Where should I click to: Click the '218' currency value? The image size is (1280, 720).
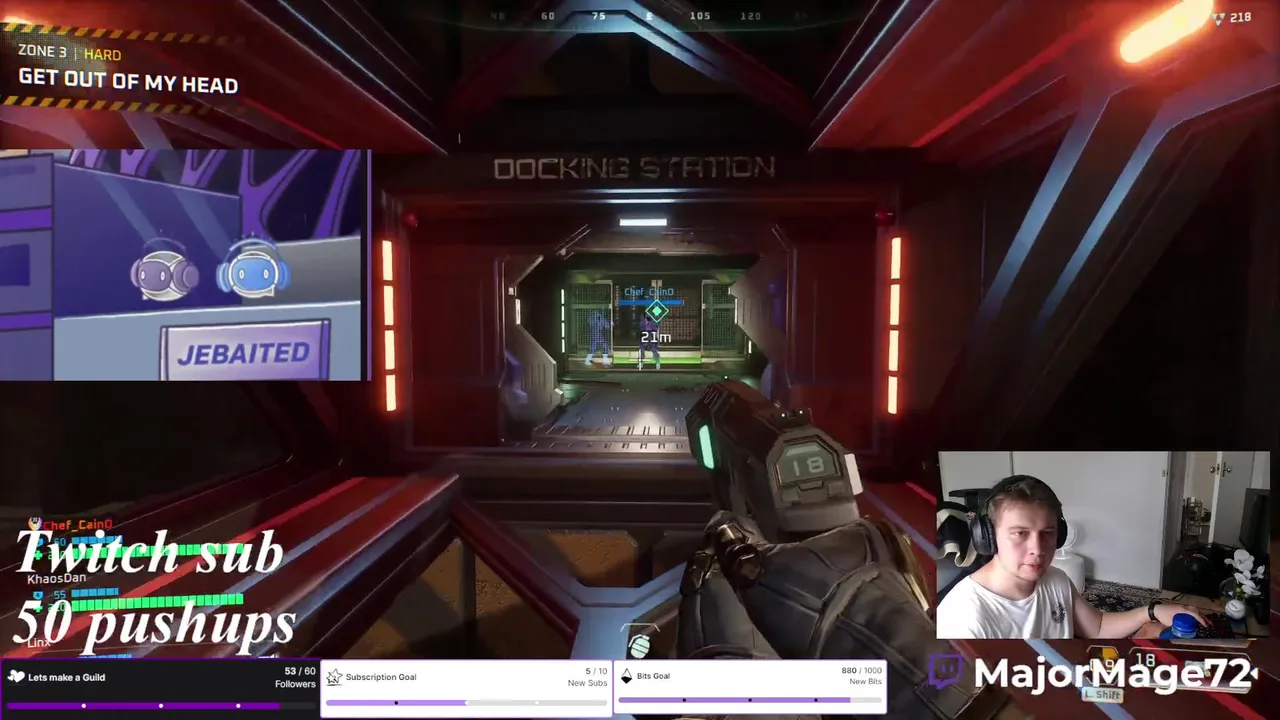point(1240,17)
